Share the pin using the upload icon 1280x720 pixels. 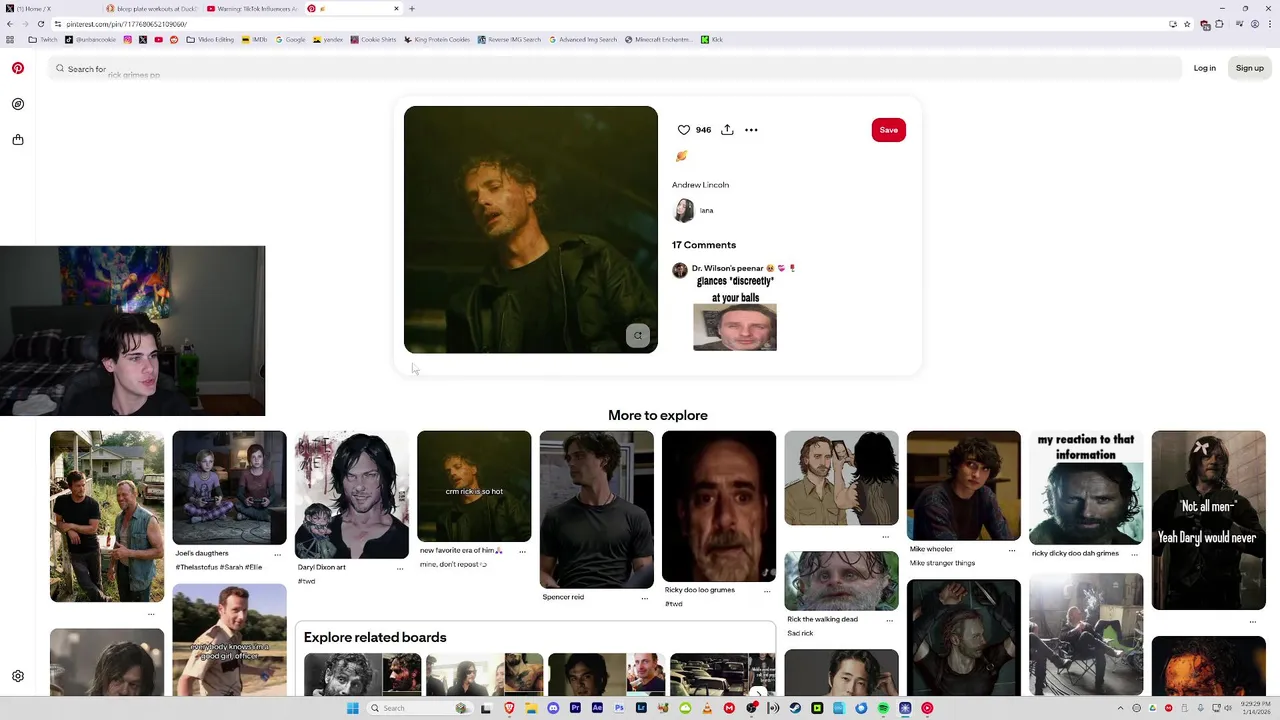pos(727,130)
